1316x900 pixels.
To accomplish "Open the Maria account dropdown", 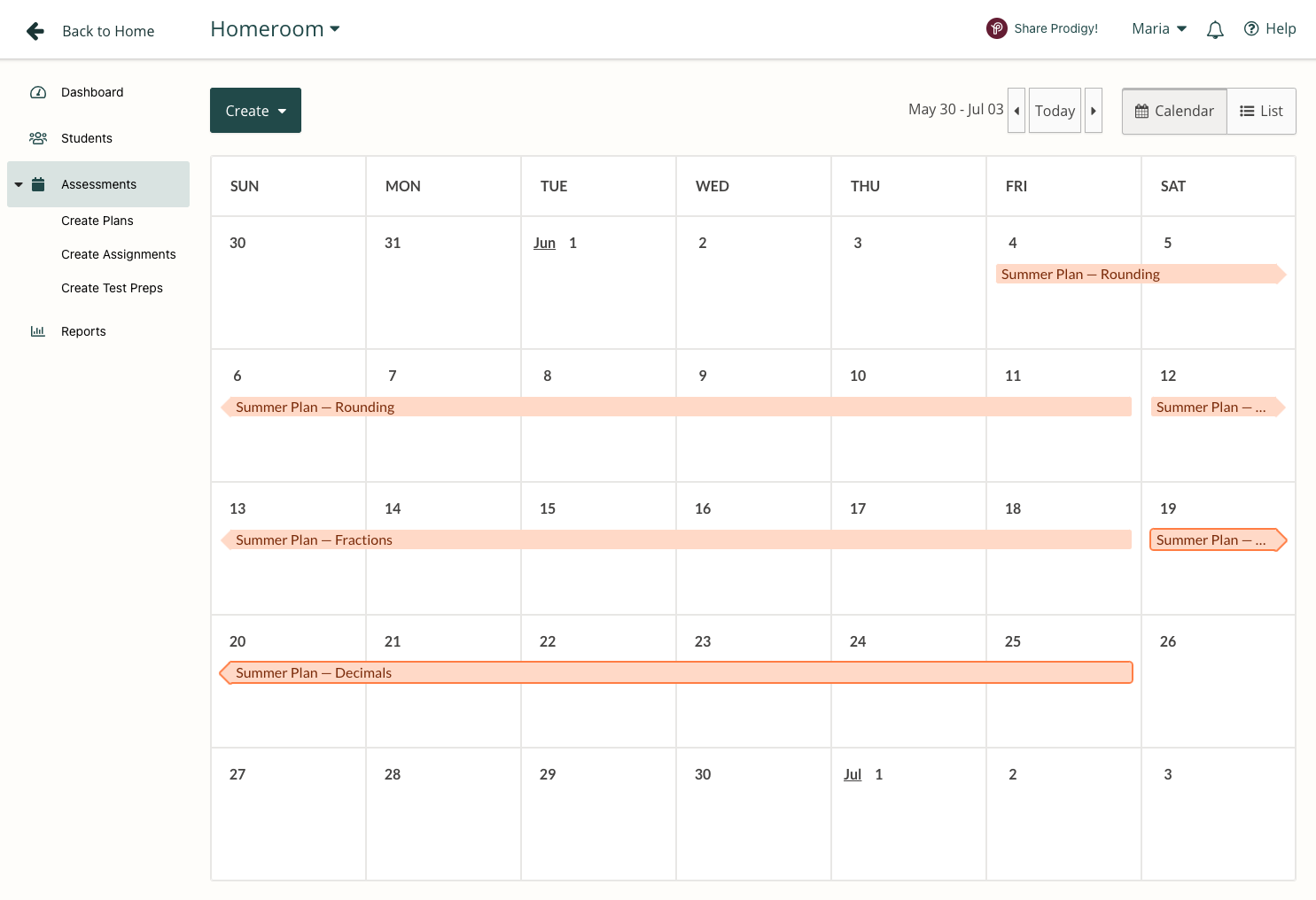I will (1158, 28).
